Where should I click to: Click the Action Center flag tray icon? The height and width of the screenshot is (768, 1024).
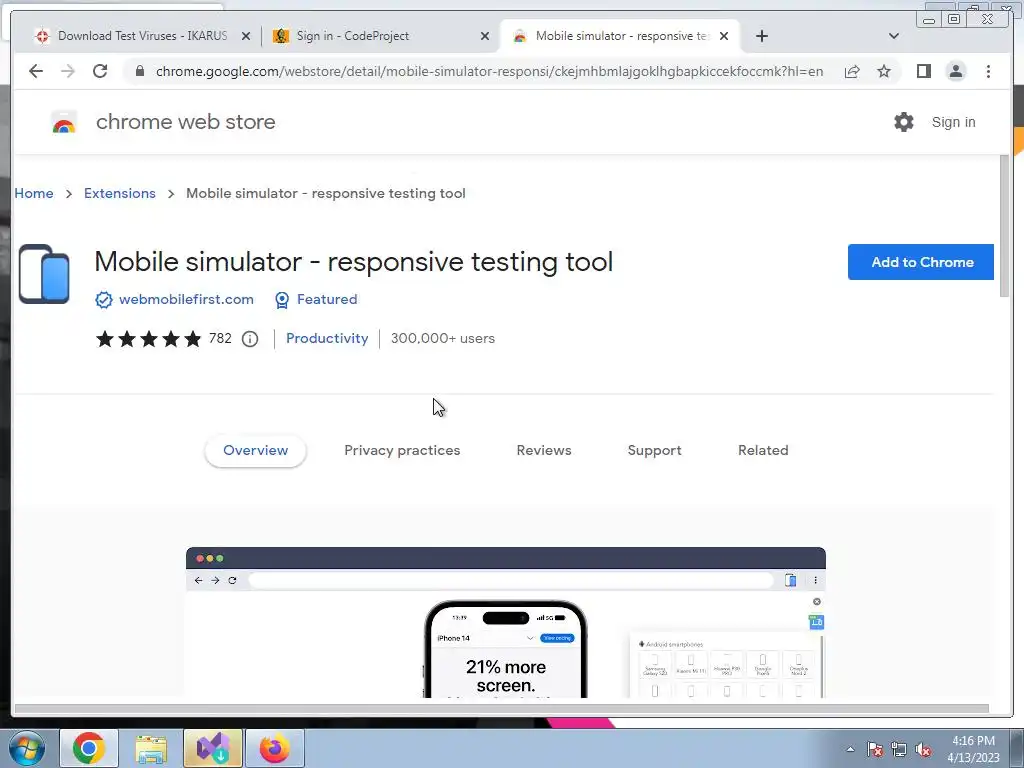coord(875,749)
